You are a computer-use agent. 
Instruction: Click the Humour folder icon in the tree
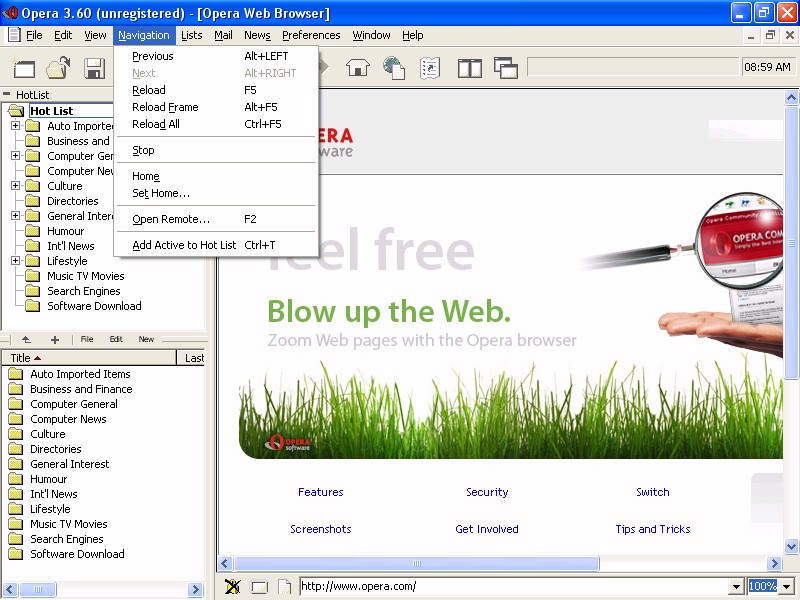click(x=33, y=231)
